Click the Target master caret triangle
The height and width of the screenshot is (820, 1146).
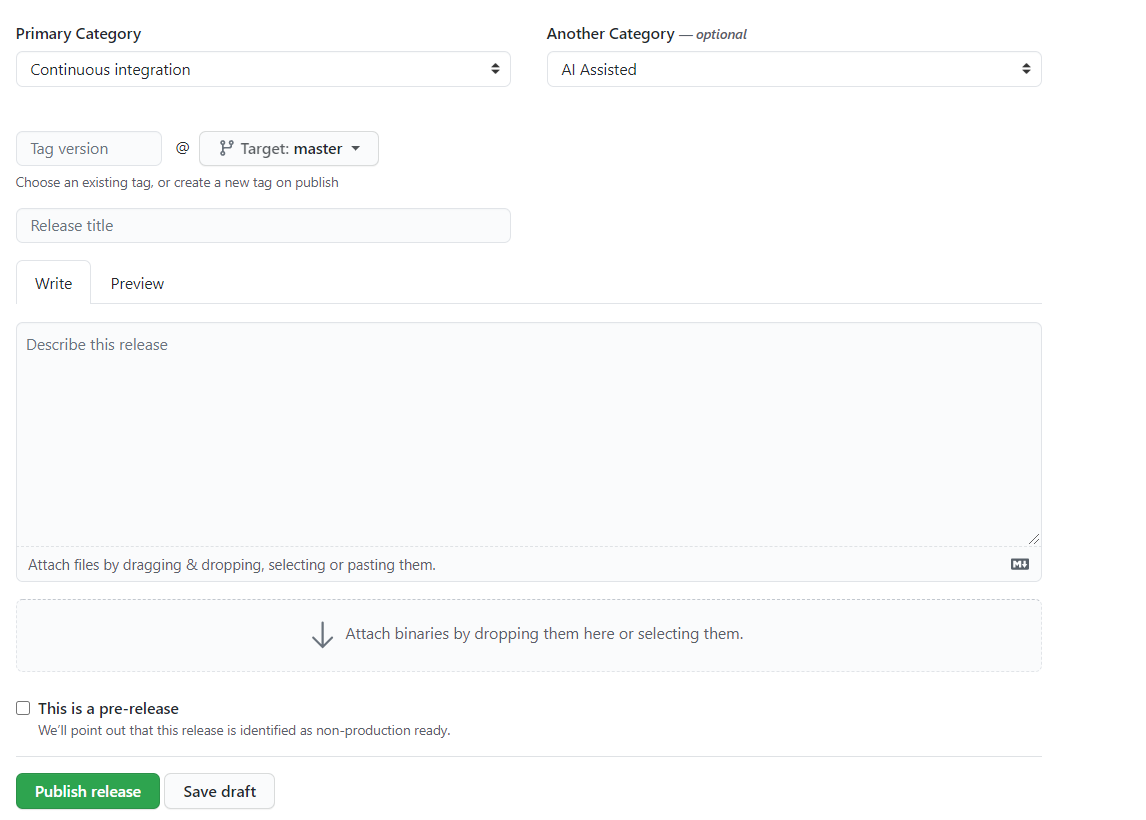click(355, 149)
